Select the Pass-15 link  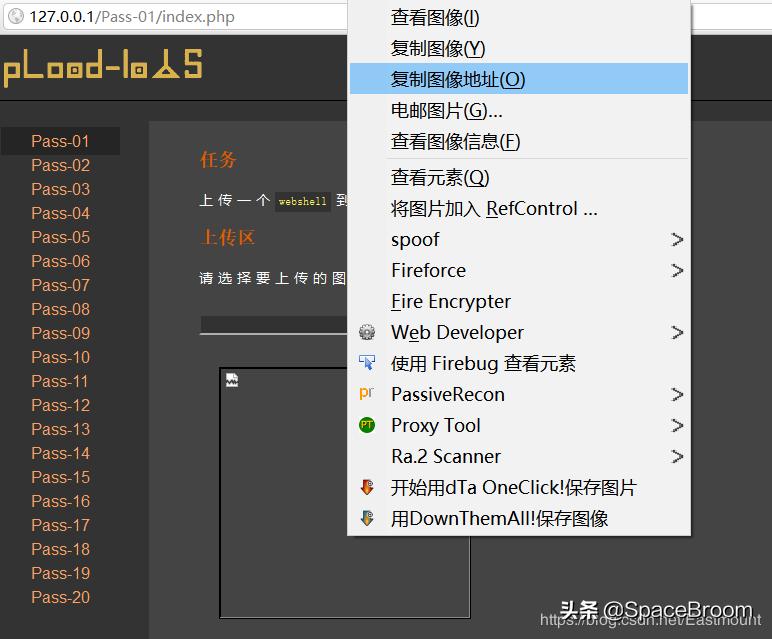pyautogui.click(x=60, y=477)
